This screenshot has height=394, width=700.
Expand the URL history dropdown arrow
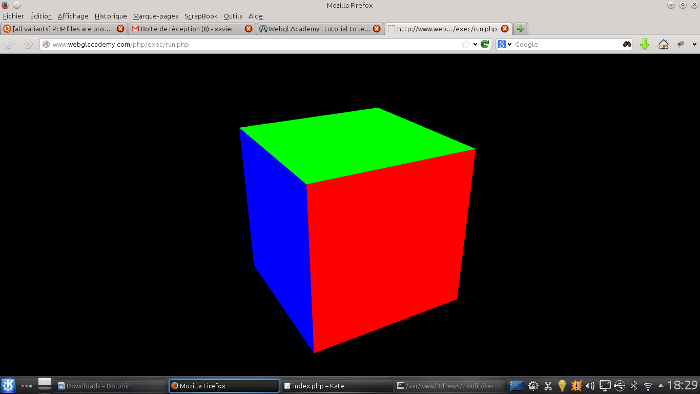click(x=475, y=44)
